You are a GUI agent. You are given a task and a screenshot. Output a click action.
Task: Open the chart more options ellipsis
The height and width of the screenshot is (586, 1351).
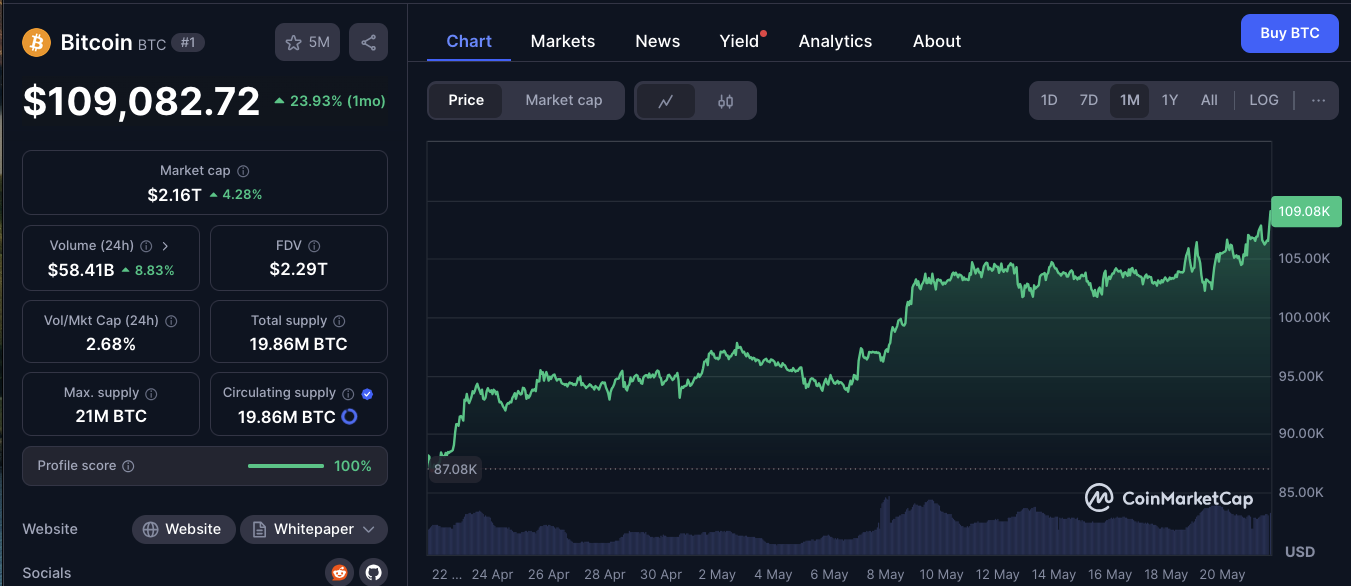pyautogui.click(x=1318, y=100)
